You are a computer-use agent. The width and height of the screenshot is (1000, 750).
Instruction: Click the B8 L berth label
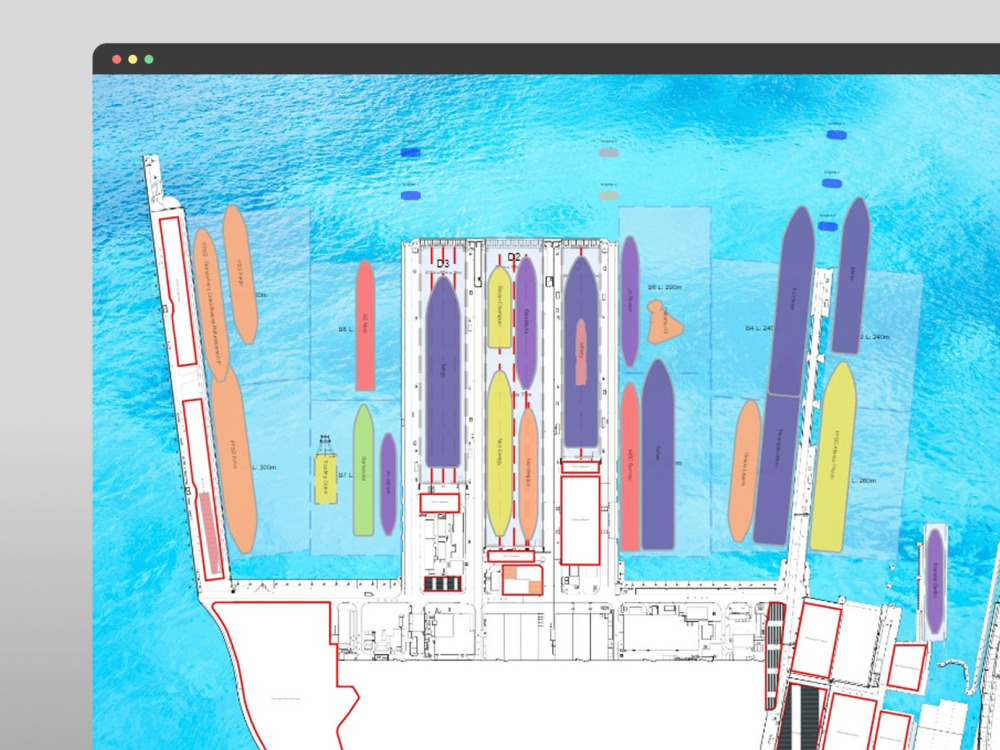click(x=345, y=330)
